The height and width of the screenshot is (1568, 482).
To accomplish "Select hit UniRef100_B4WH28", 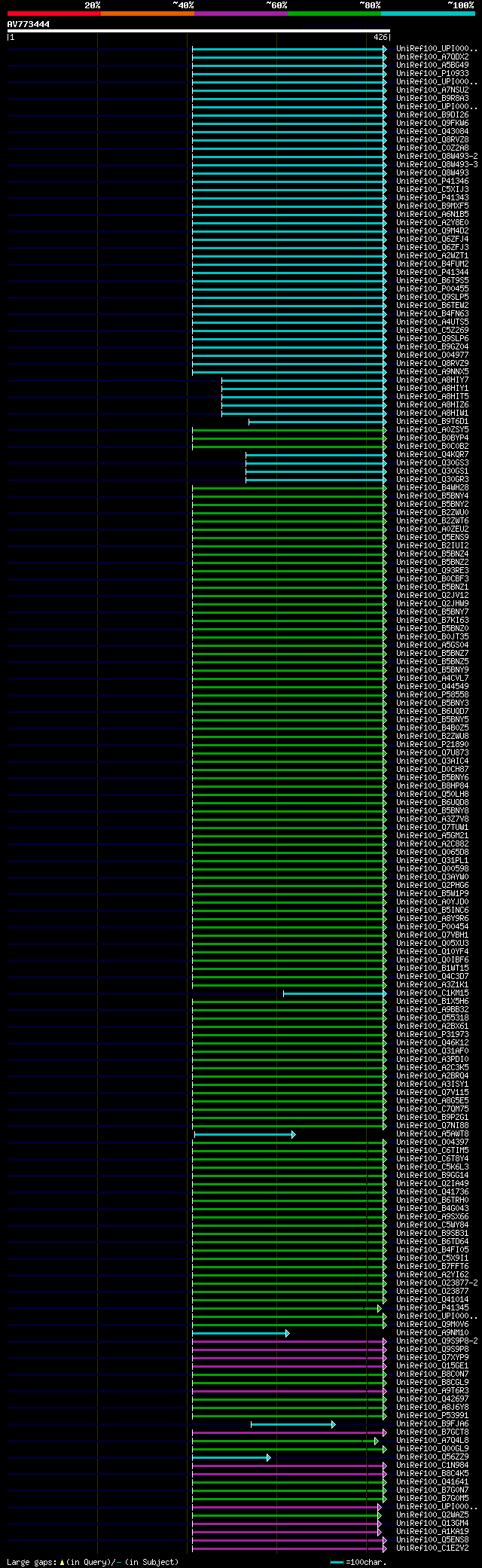I will point(432,488).
